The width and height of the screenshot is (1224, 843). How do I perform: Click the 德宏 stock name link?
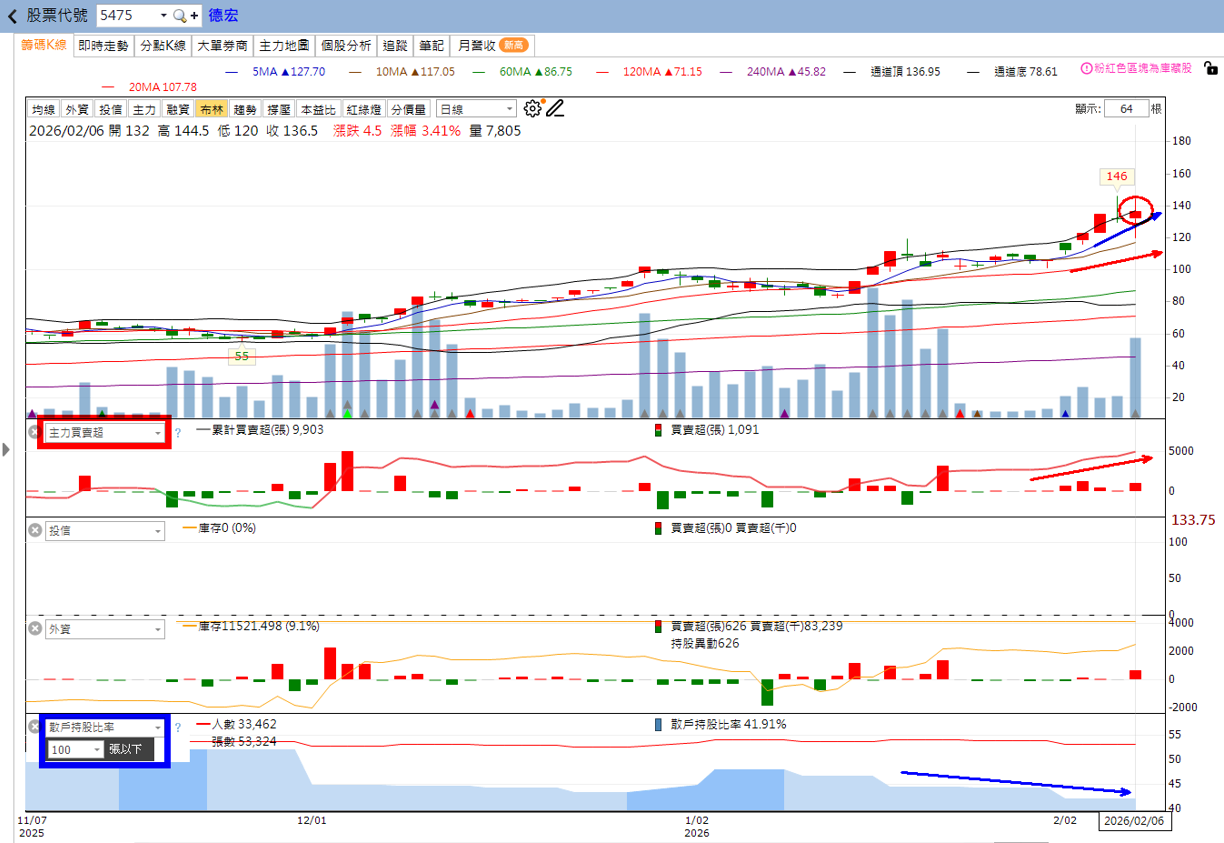click(x=223, y=16)
